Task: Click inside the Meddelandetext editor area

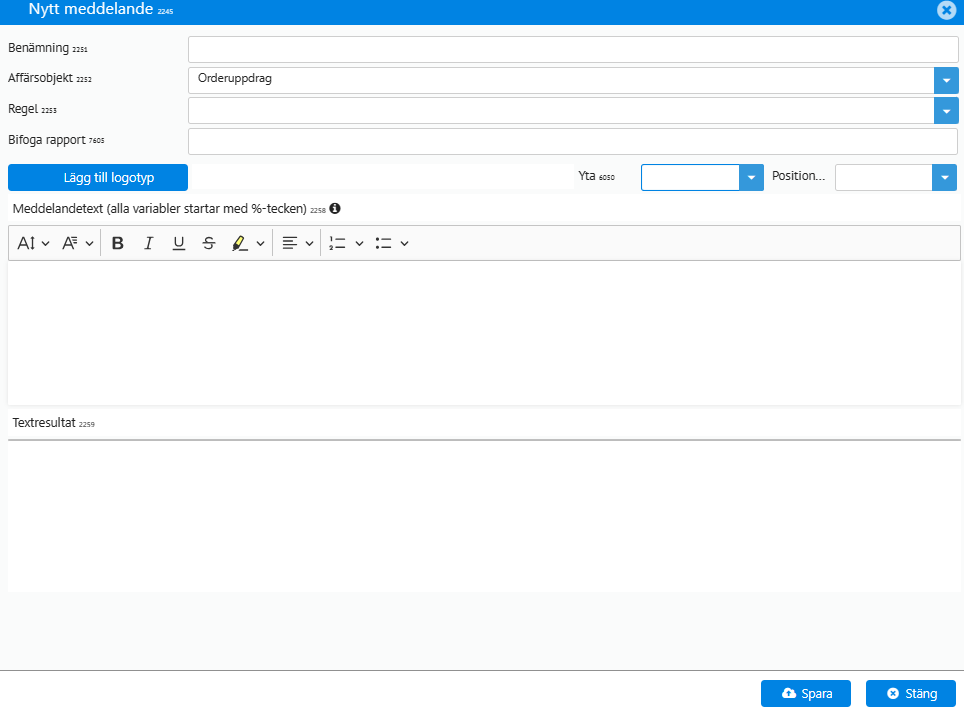Action: pyautogui.click(x=484, y=333)
